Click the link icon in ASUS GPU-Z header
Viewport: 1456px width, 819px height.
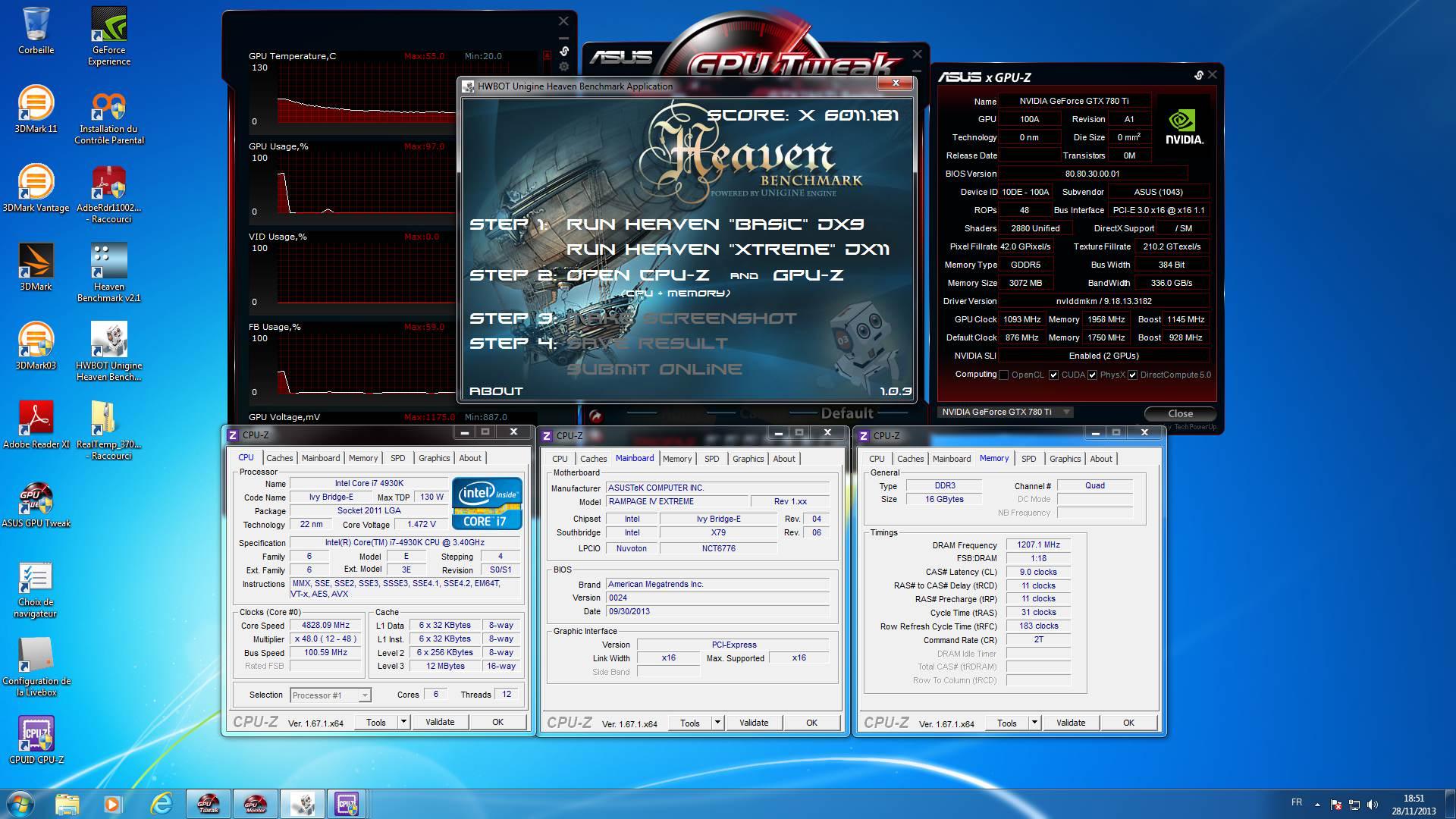tap(1198, 75)
